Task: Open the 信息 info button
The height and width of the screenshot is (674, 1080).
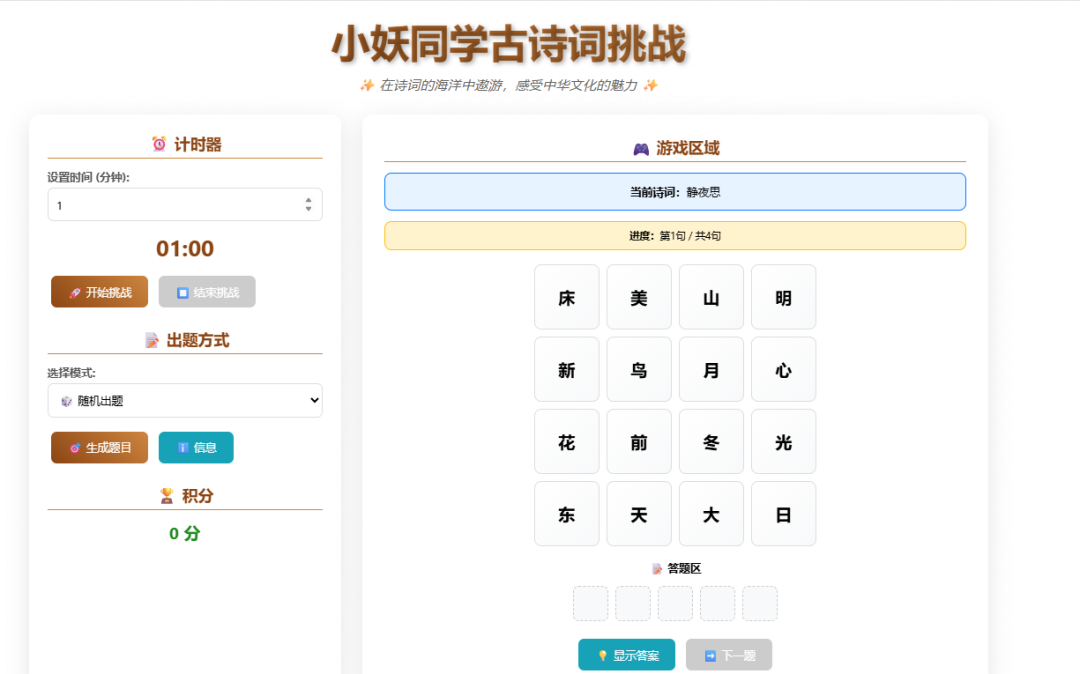Action: click(x=196, y=447)
